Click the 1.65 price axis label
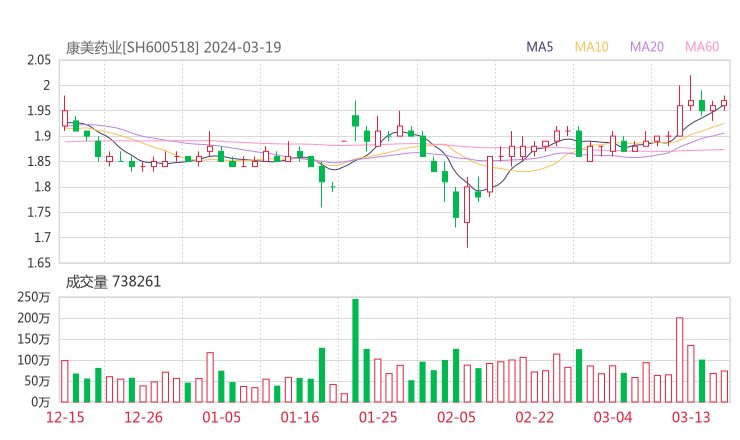The image size is (740, 440). coord(39,263)
